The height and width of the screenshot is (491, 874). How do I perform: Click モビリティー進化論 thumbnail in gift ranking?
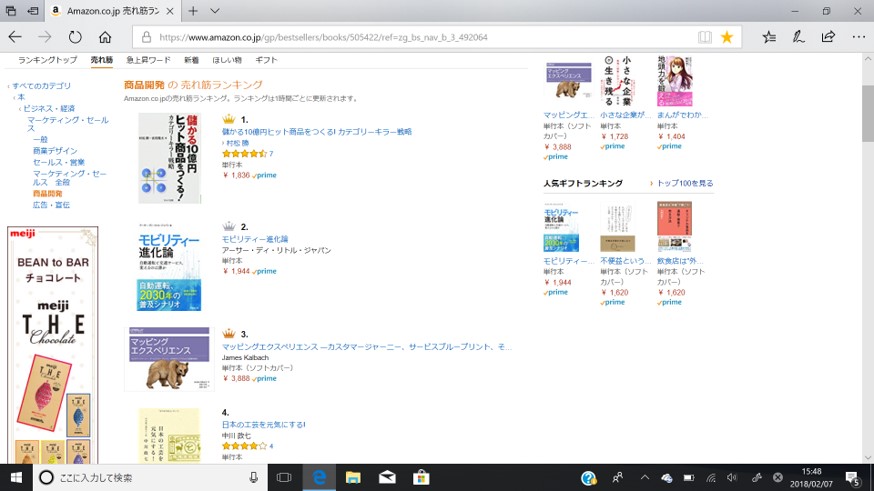click(561, 227)
